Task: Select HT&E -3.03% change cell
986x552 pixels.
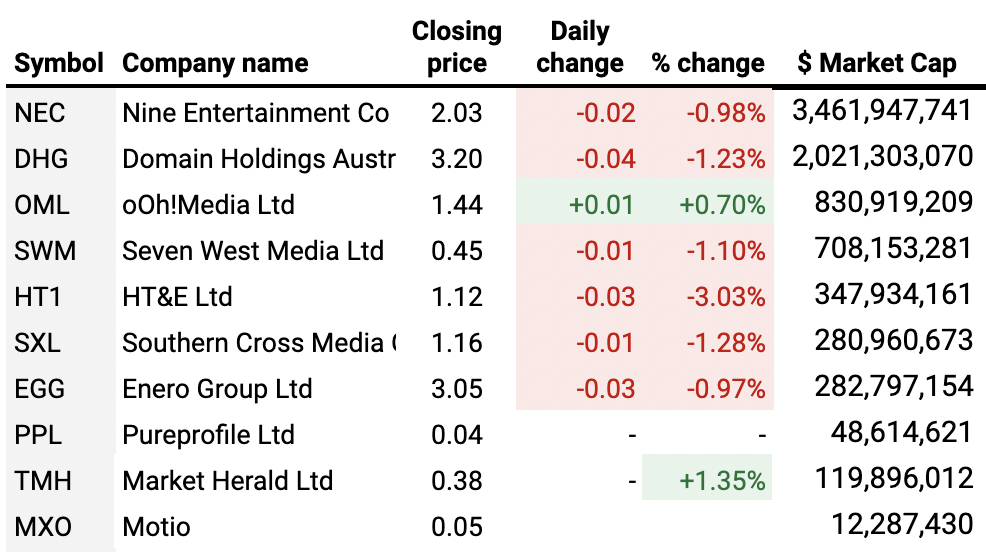Action: (724, 297)
